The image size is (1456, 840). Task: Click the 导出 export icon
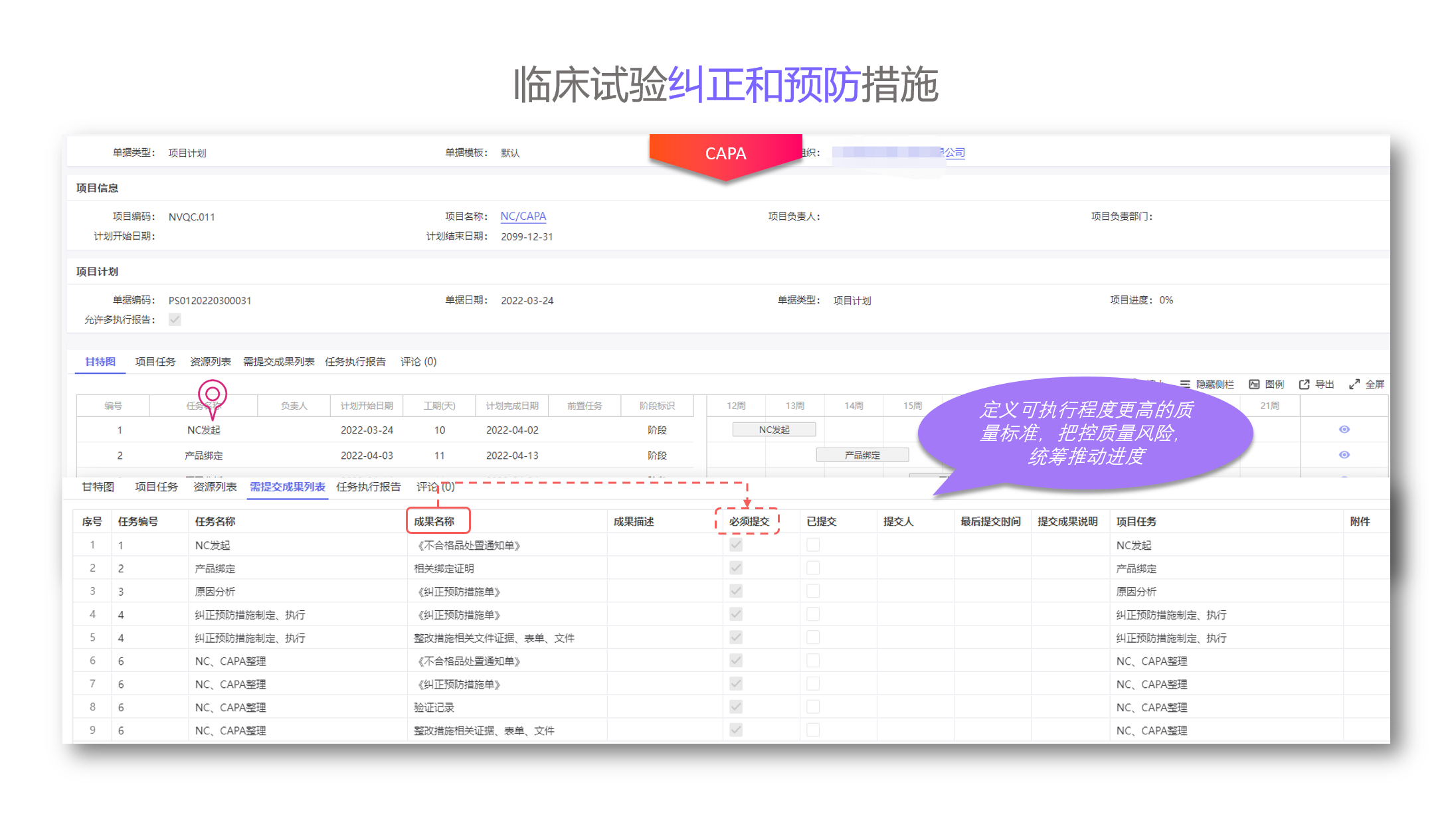point(1304,384)
